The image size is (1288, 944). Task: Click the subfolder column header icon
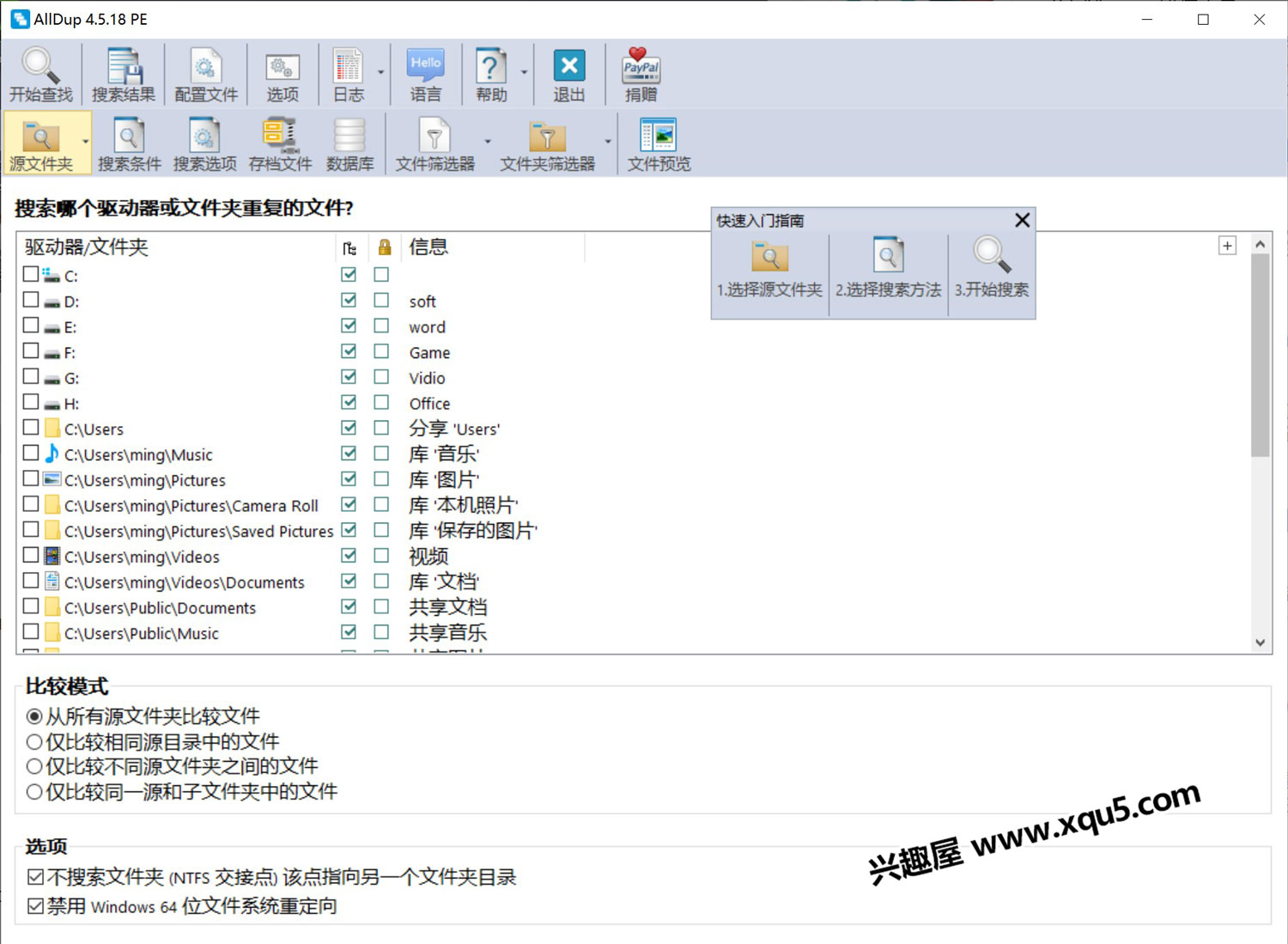tap(349, 248)
